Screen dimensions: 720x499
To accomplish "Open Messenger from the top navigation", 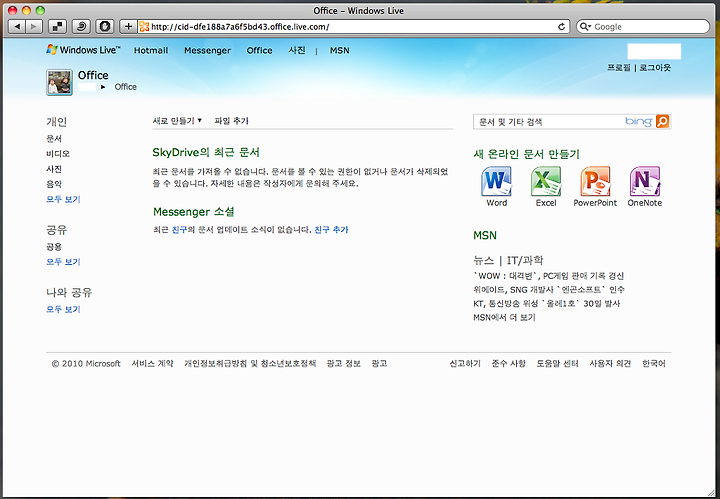I will pos(207,50).
